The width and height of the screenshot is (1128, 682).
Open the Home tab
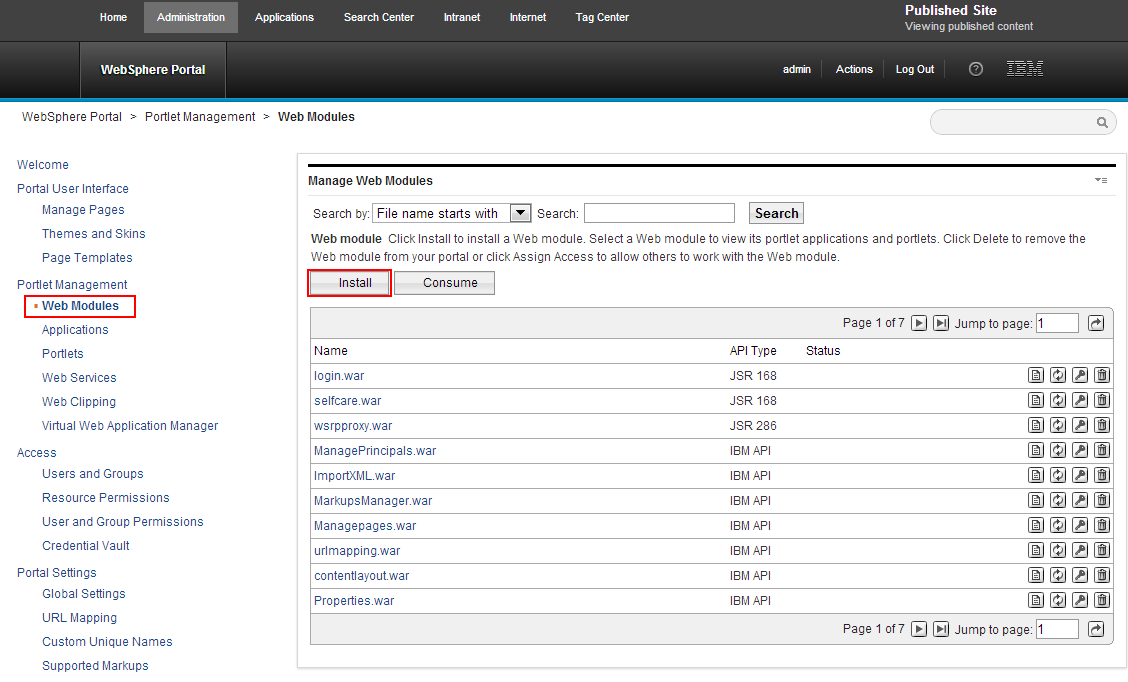pos(113,17)
